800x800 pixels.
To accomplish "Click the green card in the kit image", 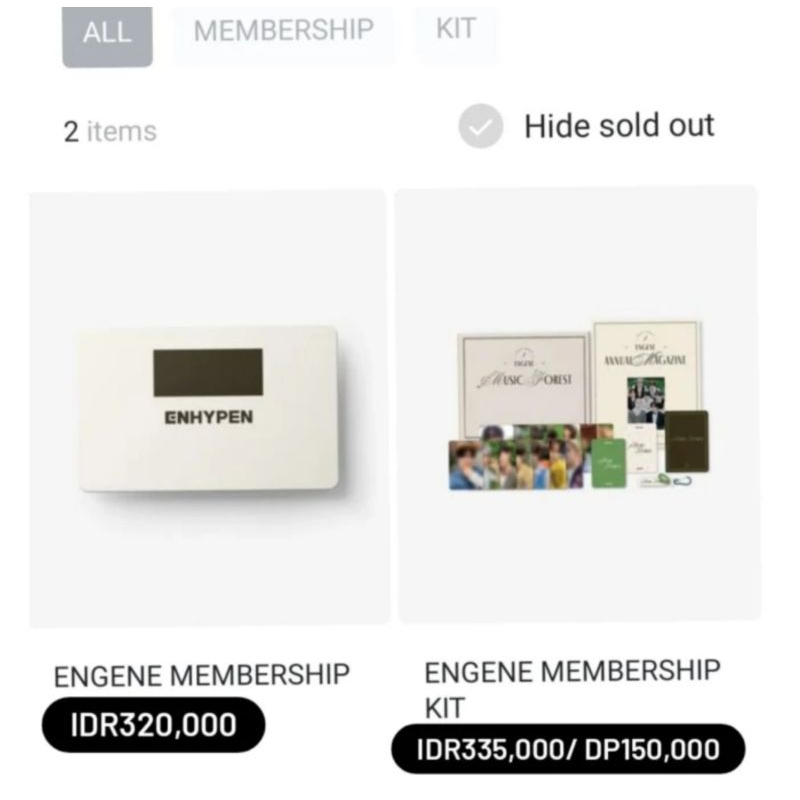I will click(606, 463).
